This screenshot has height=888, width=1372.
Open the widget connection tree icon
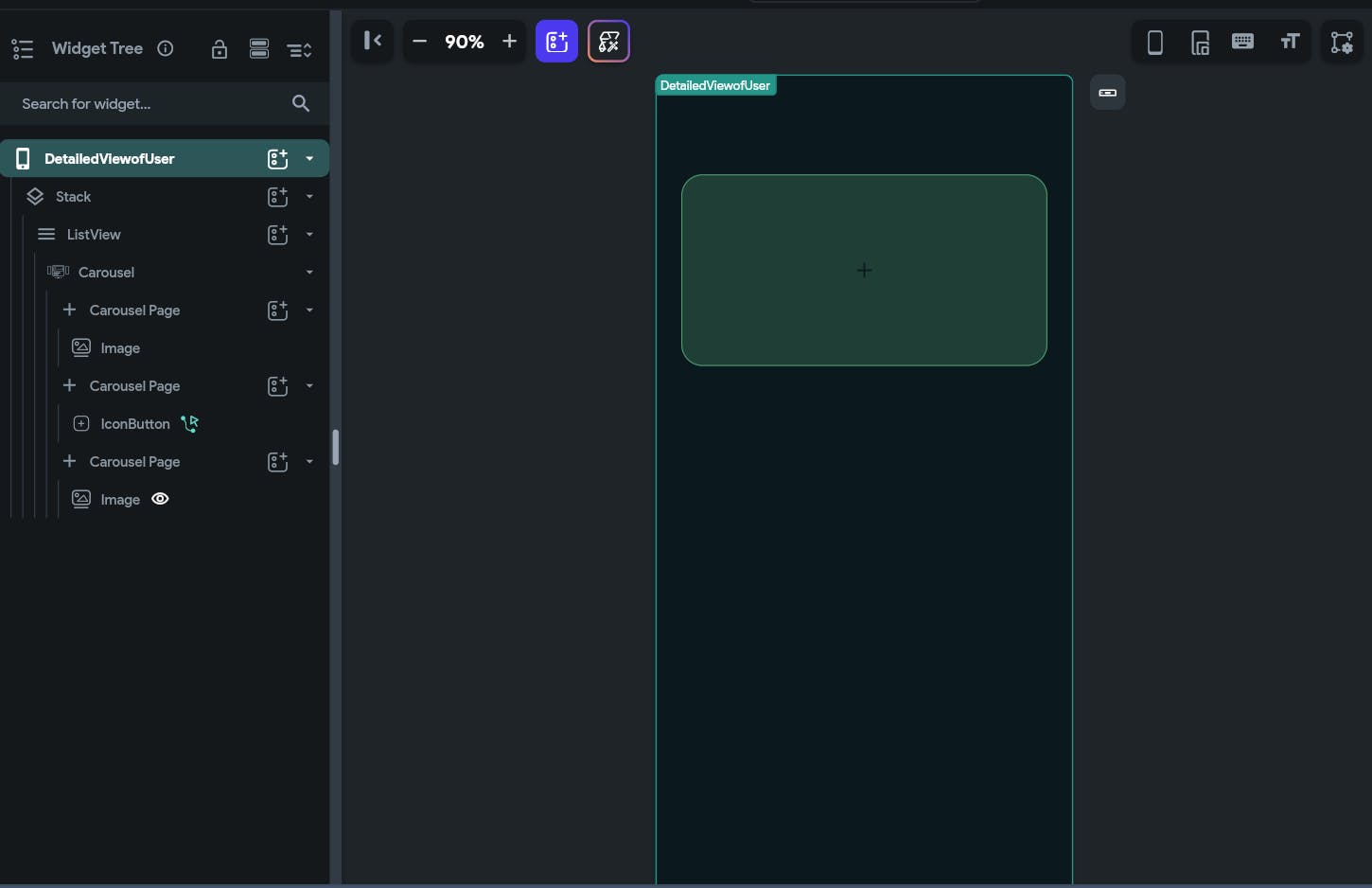(x=1342, y=42)
